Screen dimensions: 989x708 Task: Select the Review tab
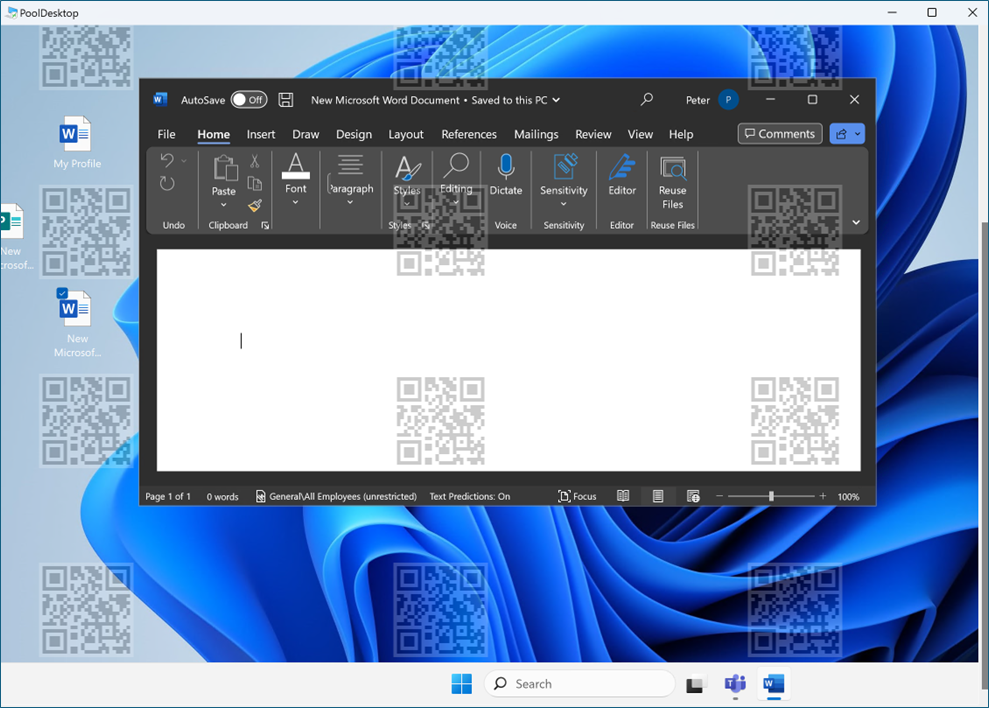[x=593, y=134]
